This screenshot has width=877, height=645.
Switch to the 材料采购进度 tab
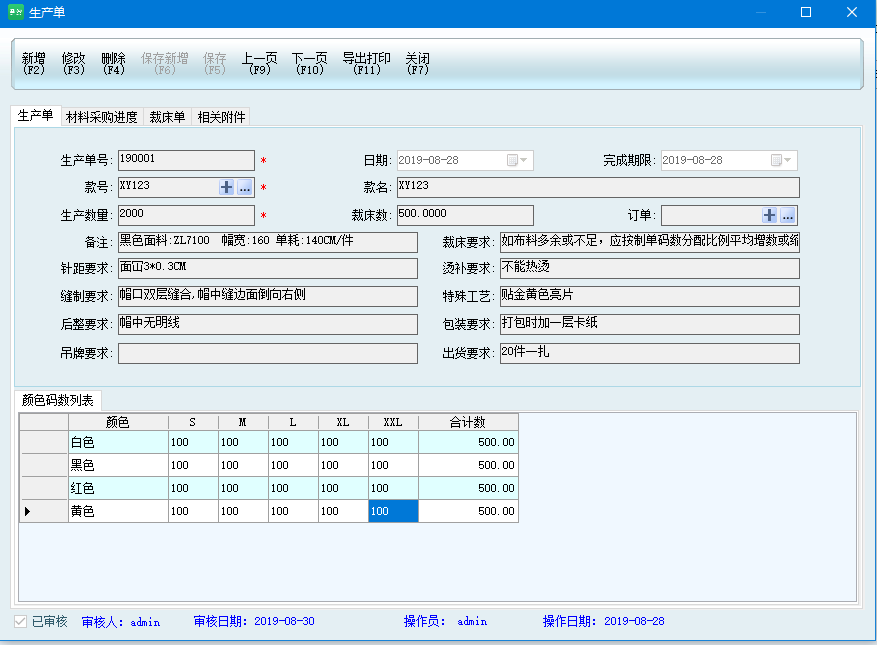point(102,117)
